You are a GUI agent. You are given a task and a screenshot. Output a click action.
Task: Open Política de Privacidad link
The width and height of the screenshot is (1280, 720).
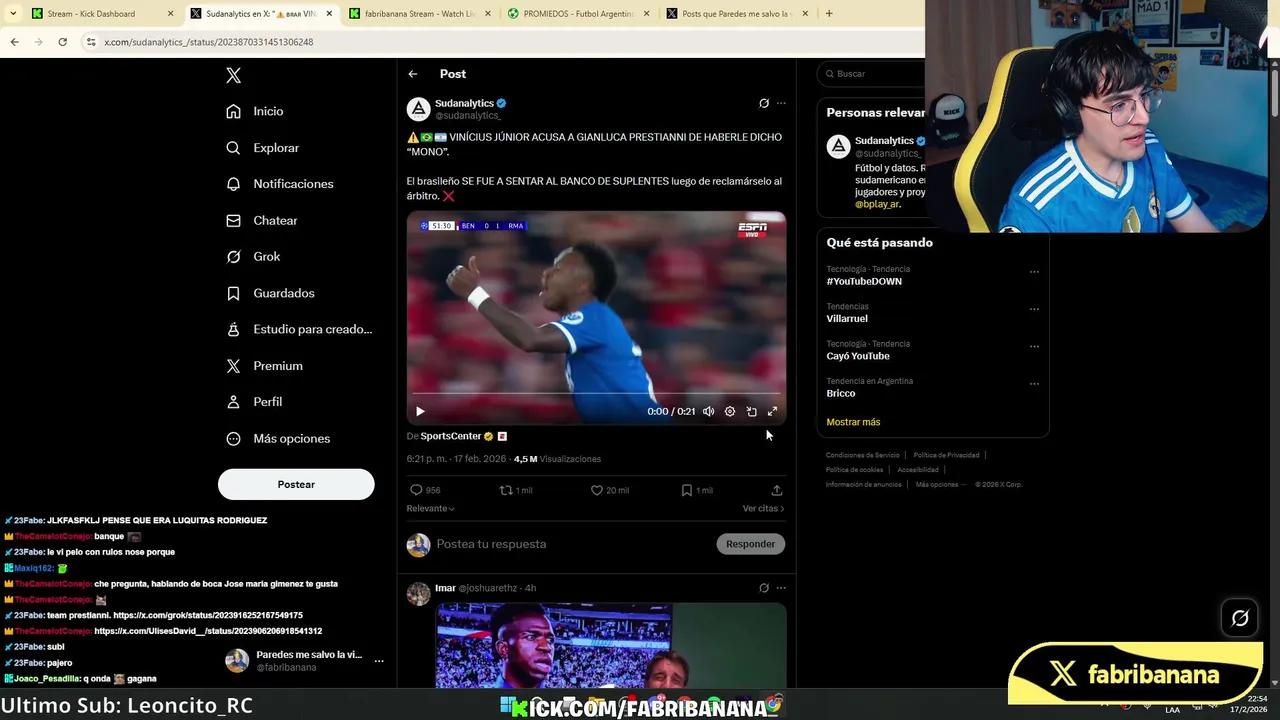(946, 455)
